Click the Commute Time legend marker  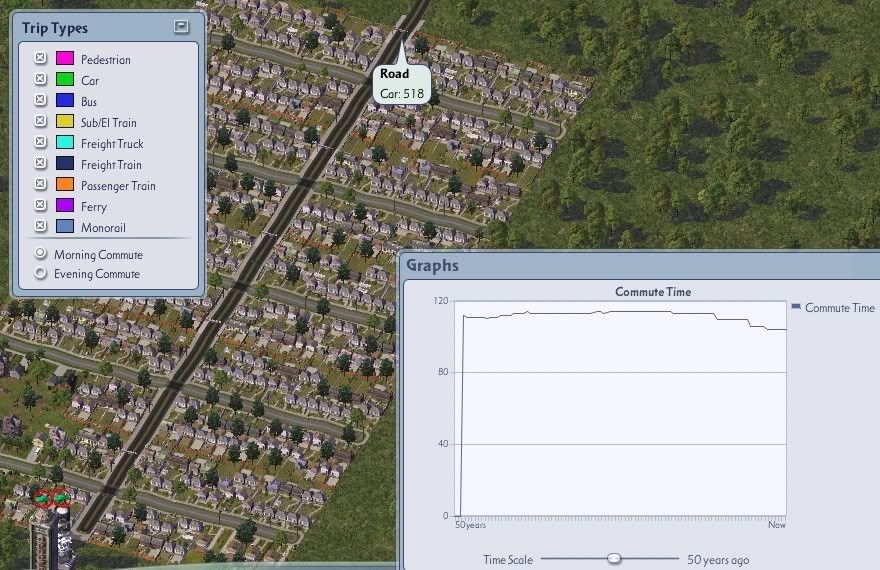796,306
